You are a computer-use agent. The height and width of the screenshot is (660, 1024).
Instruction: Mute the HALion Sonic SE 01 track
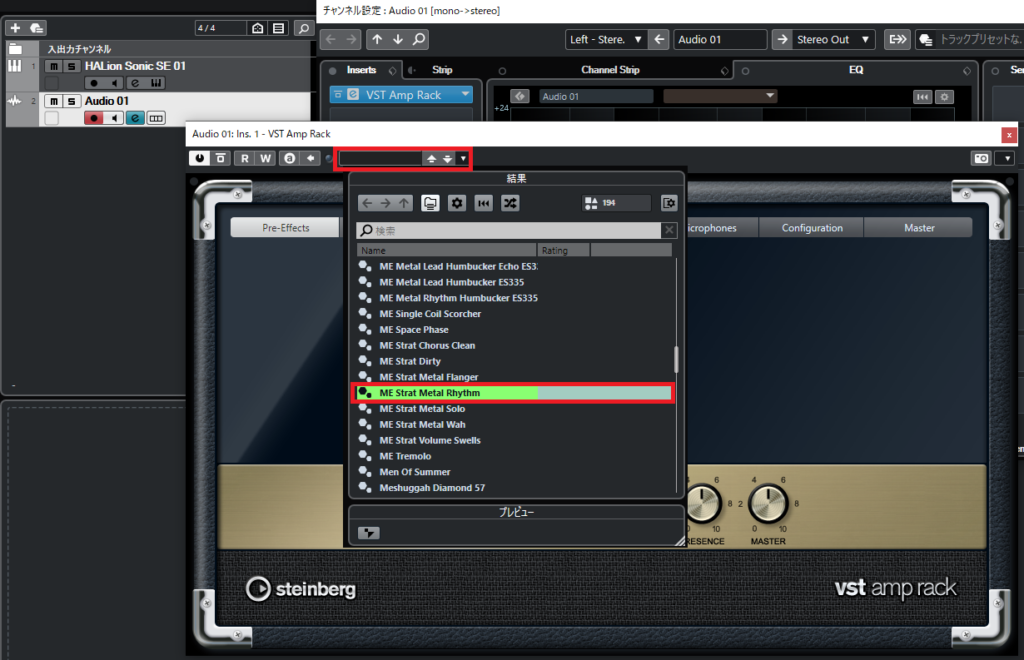54,66
